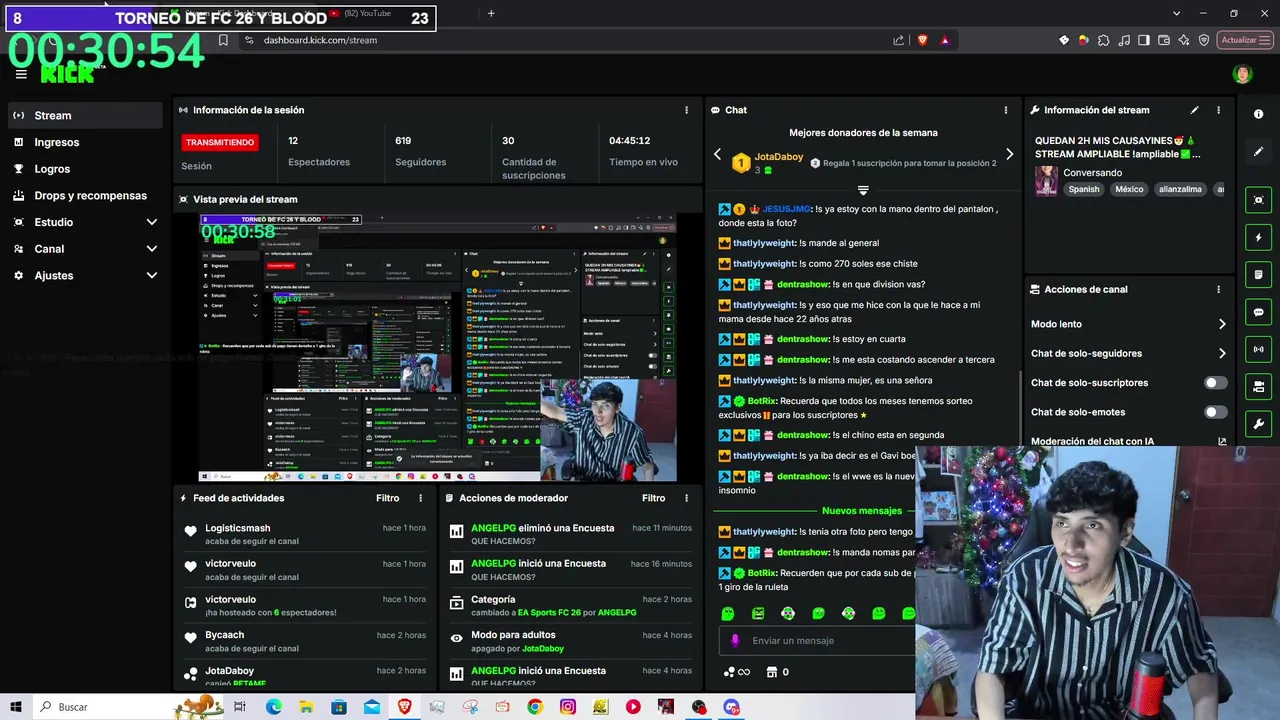Click the Actualizar browser update button

point(1244,40)
